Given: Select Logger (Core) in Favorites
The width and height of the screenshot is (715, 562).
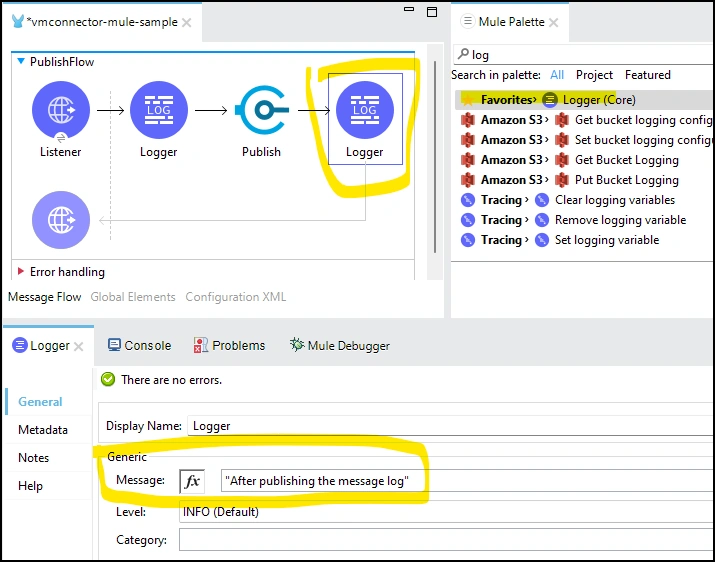Looking at the screenshot, I should pyautogui.click(x=585, y=99).
